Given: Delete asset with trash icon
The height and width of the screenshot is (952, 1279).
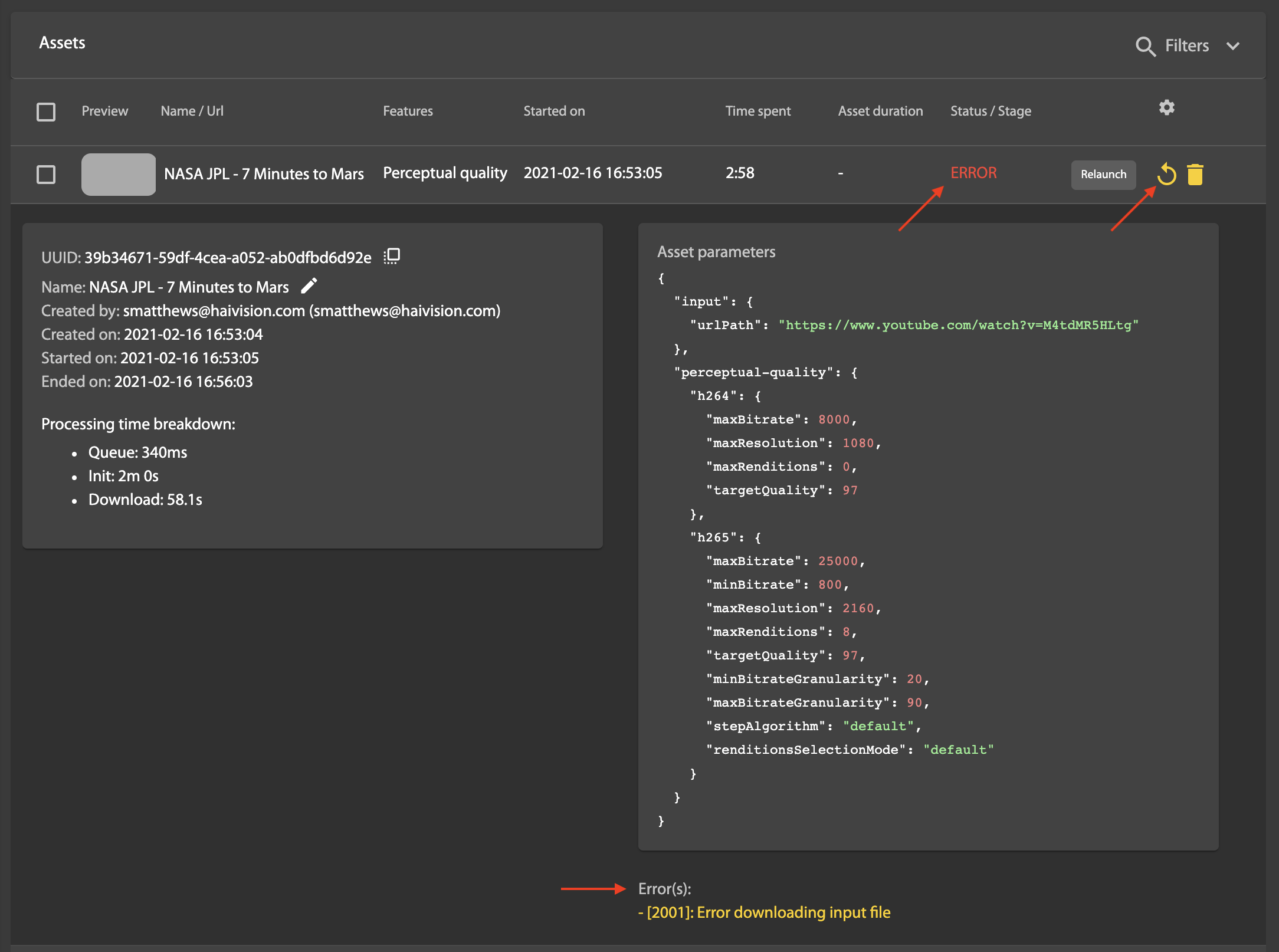Looking at the screenshot, I should point(1195,175).
